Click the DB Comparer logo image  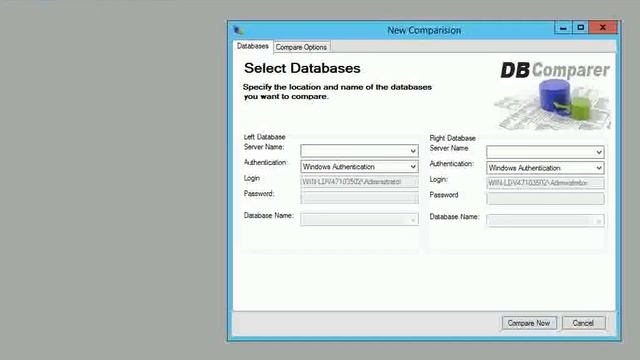pos(553,95)
